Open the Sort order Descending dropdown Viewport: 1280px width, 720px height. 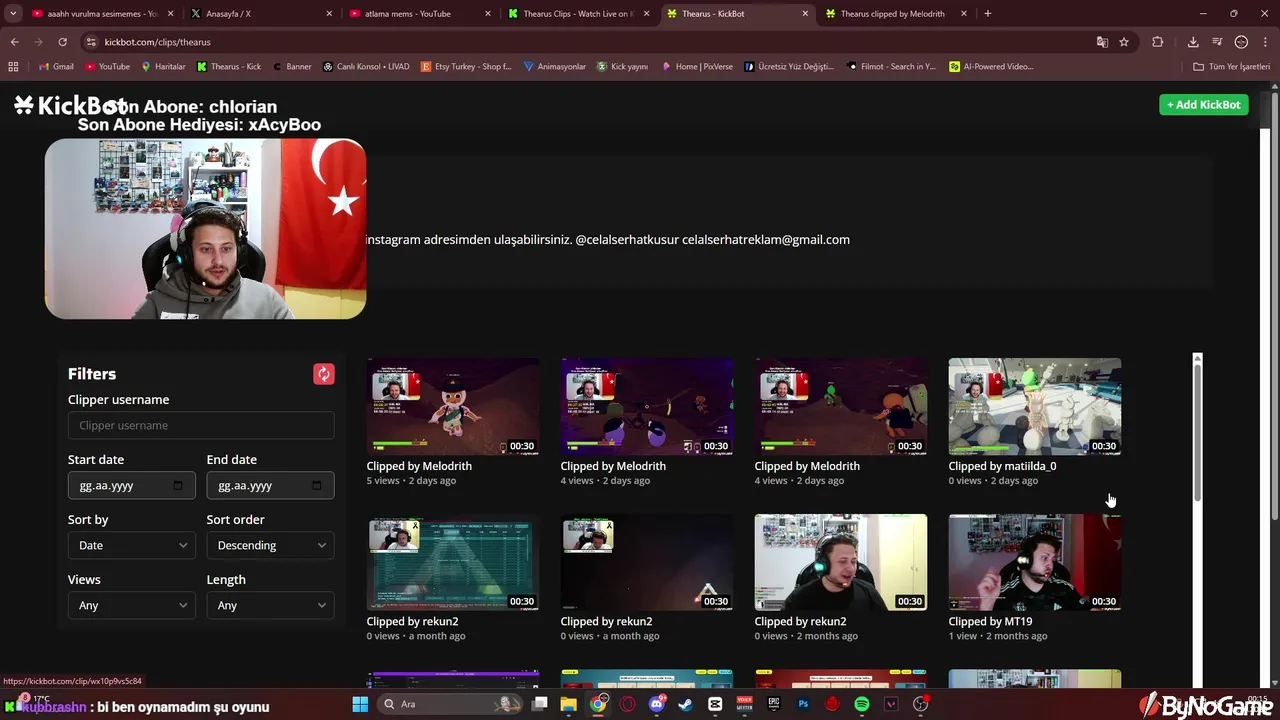[x=270, y=545]
